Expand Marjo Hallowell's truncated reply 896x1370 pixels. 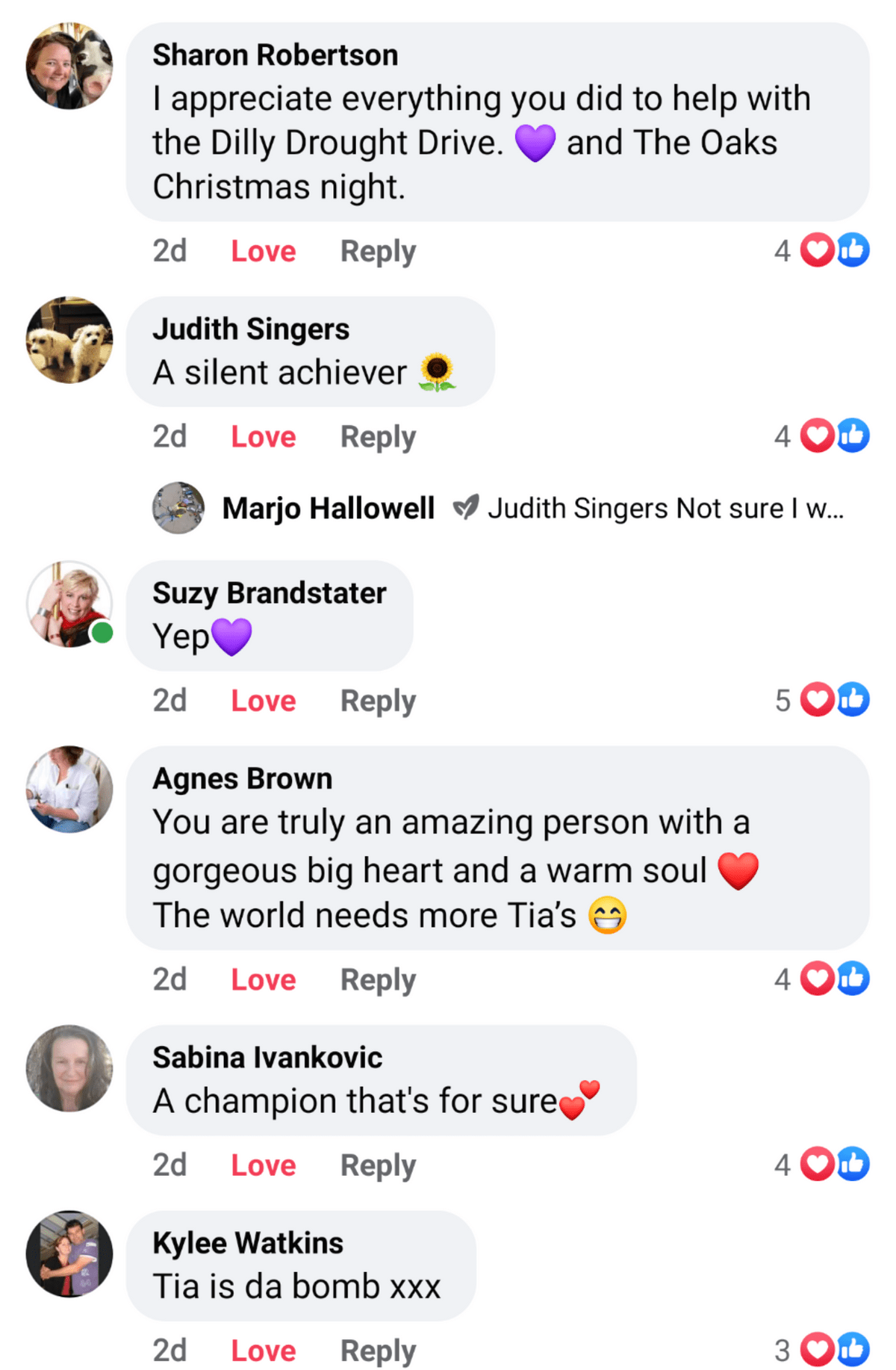click(666, 508)
